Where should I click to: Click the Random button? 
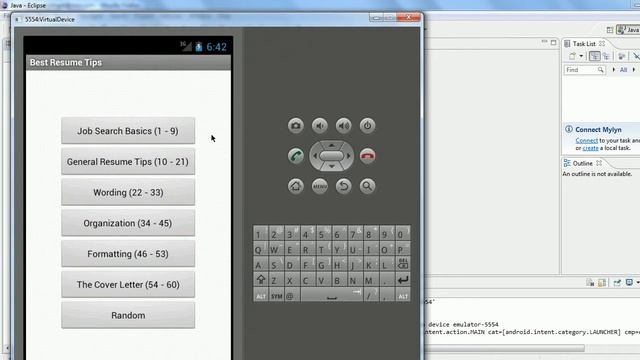click(x=128, y=315)
